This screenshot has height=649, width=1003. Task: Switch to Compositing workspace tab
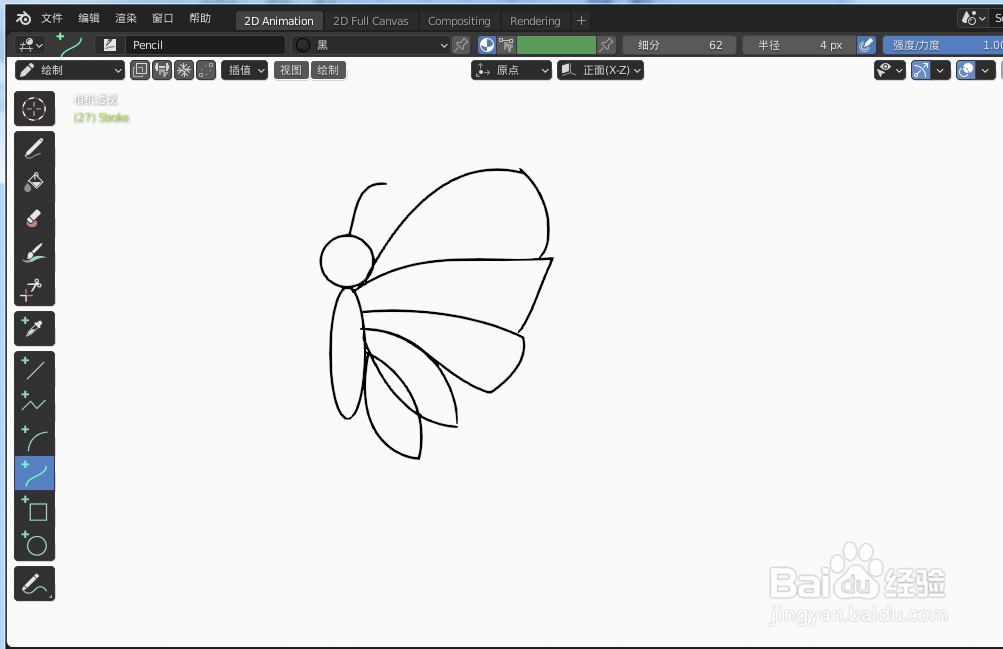459,20
